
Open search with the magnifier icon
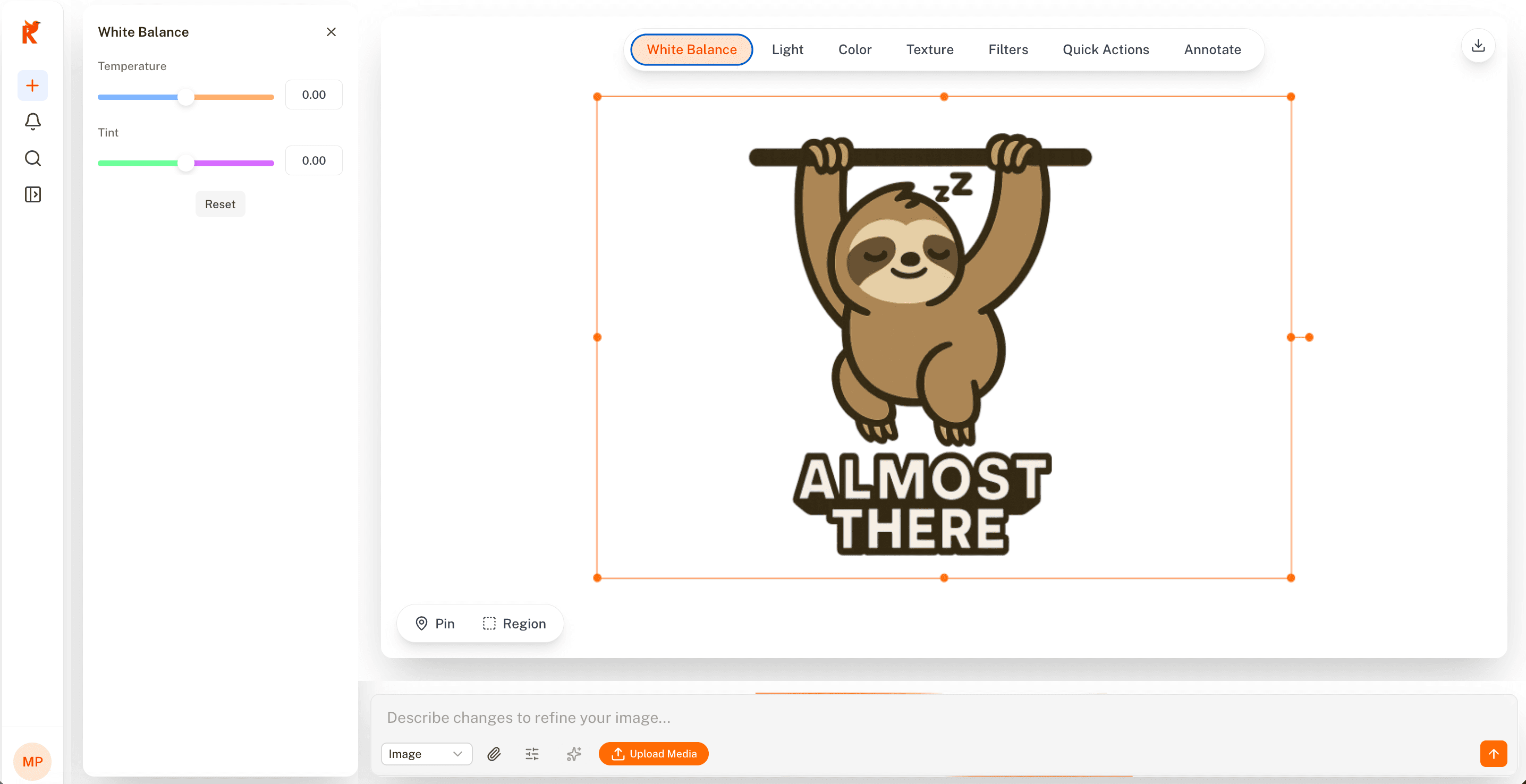[32, 158]
